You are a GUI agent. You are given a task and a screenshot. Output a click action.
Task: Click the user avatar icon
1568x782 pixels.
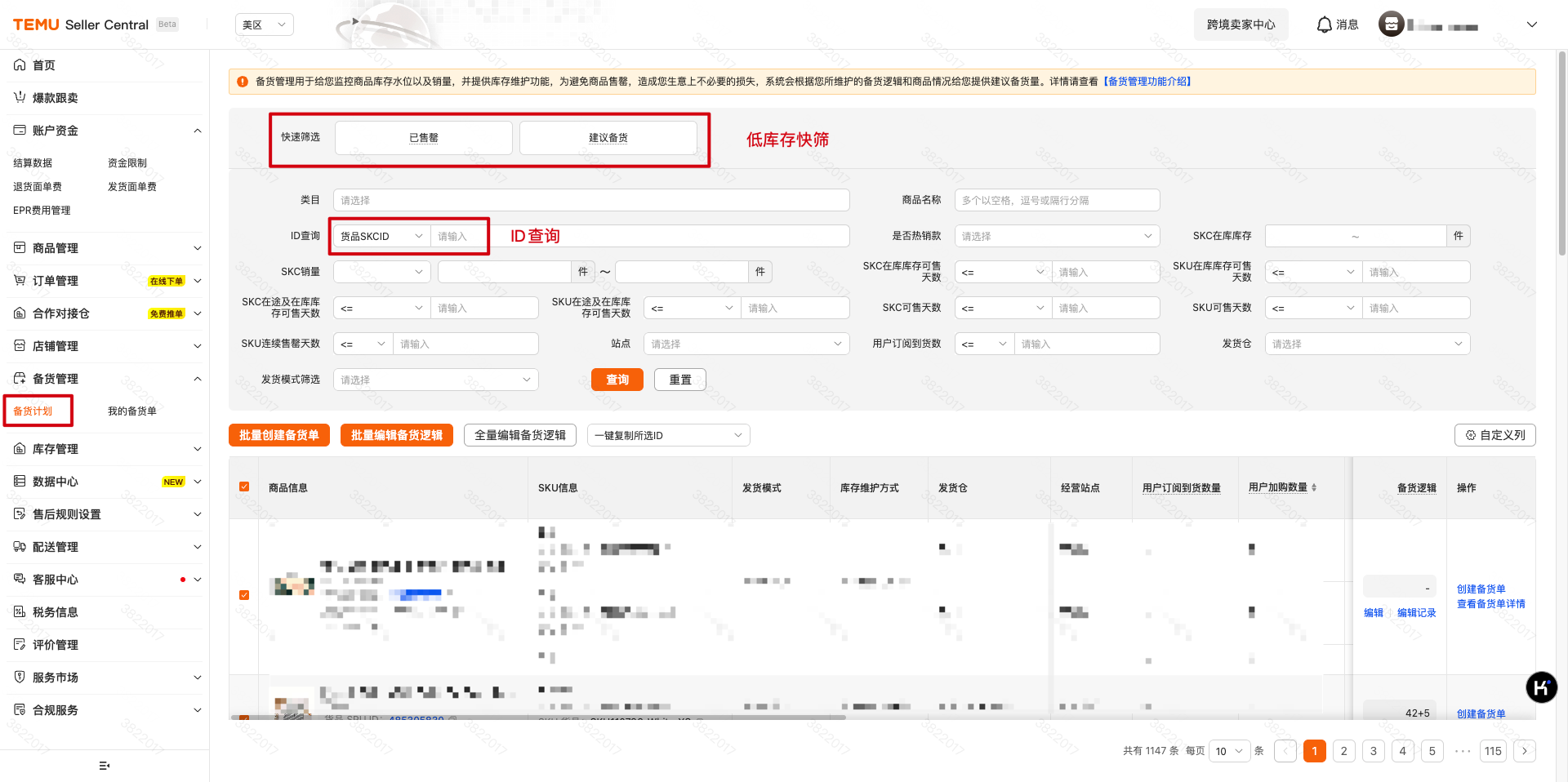pos(1391,24)
